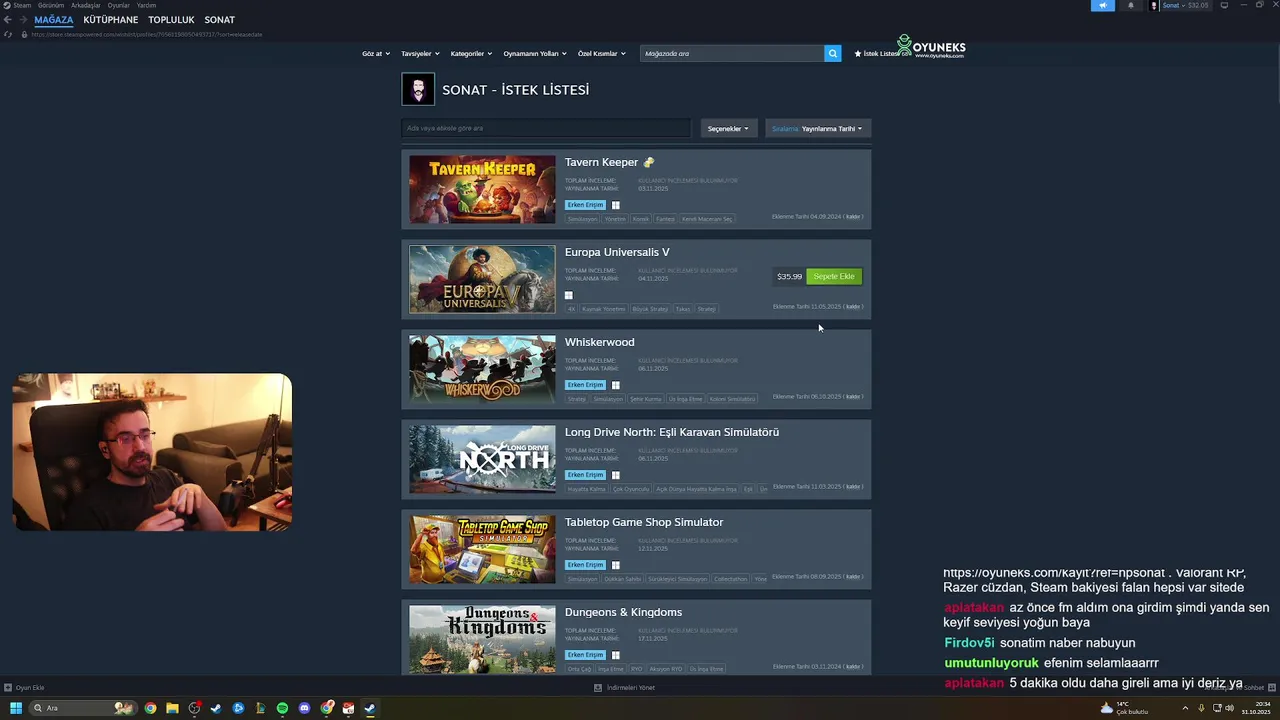Click the Tabletop Game Shop Simulator title

pos(644,522)
